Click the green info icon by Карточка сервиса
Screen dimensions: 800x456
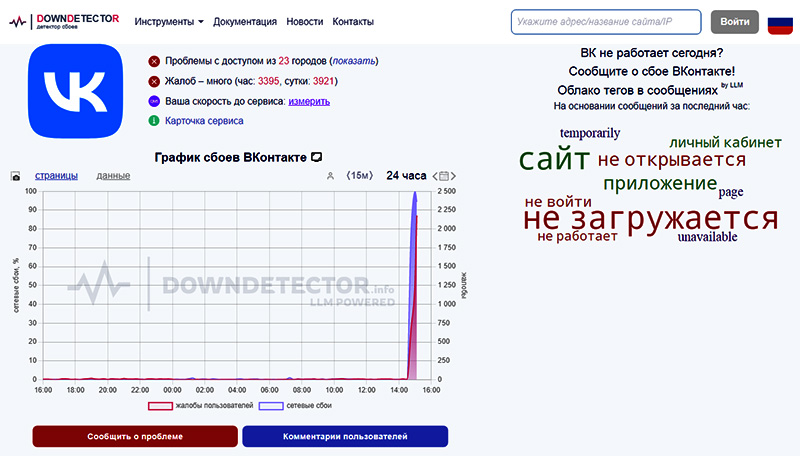pyautogui.click(x=154, y=121)
